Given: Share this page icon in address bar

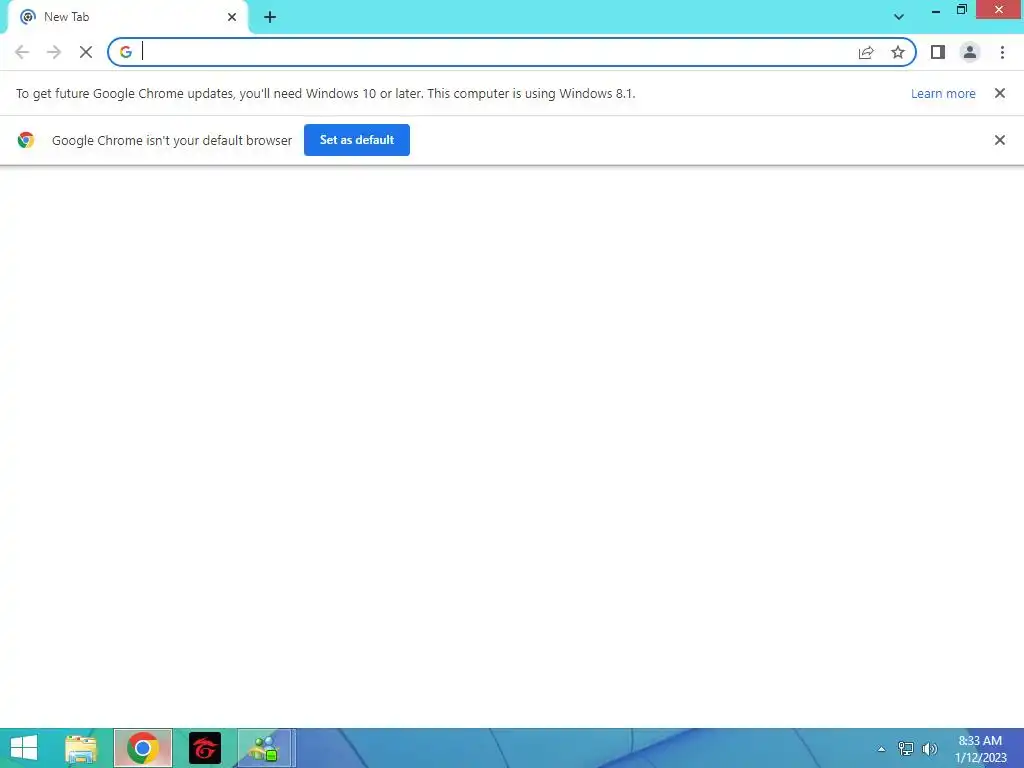Looking at the screenshot, I should pyautogui.click(x=866, y=52).
